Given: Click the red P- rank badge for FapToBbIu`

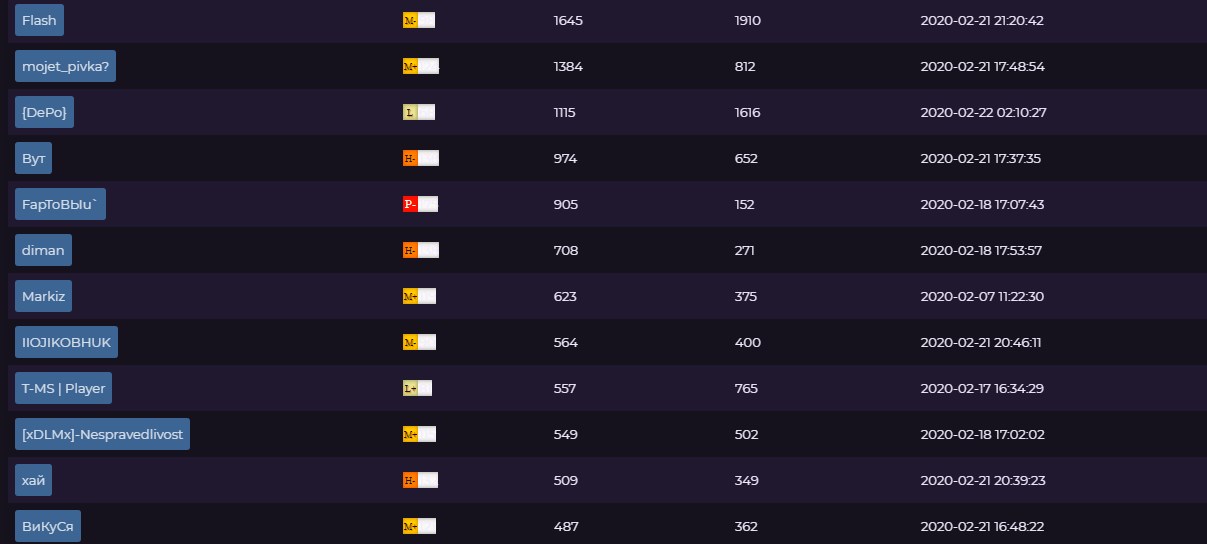Looking at the screenshot, I should click(x=420, y=205).
